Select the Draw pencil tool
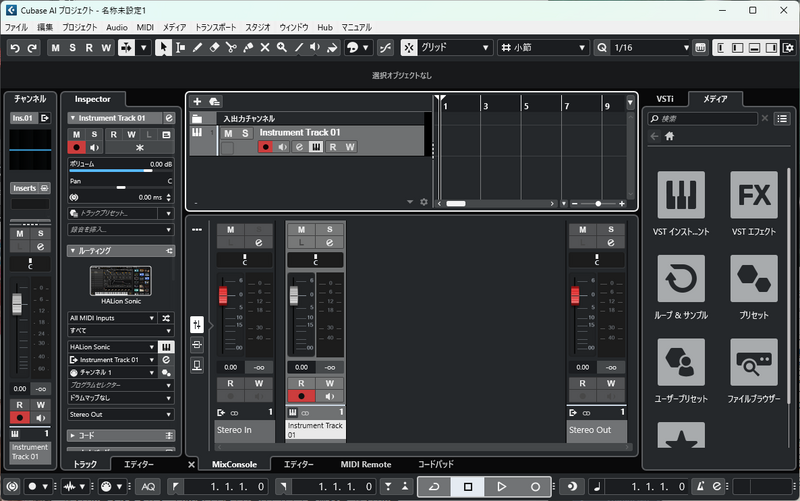 click(197, 47)
